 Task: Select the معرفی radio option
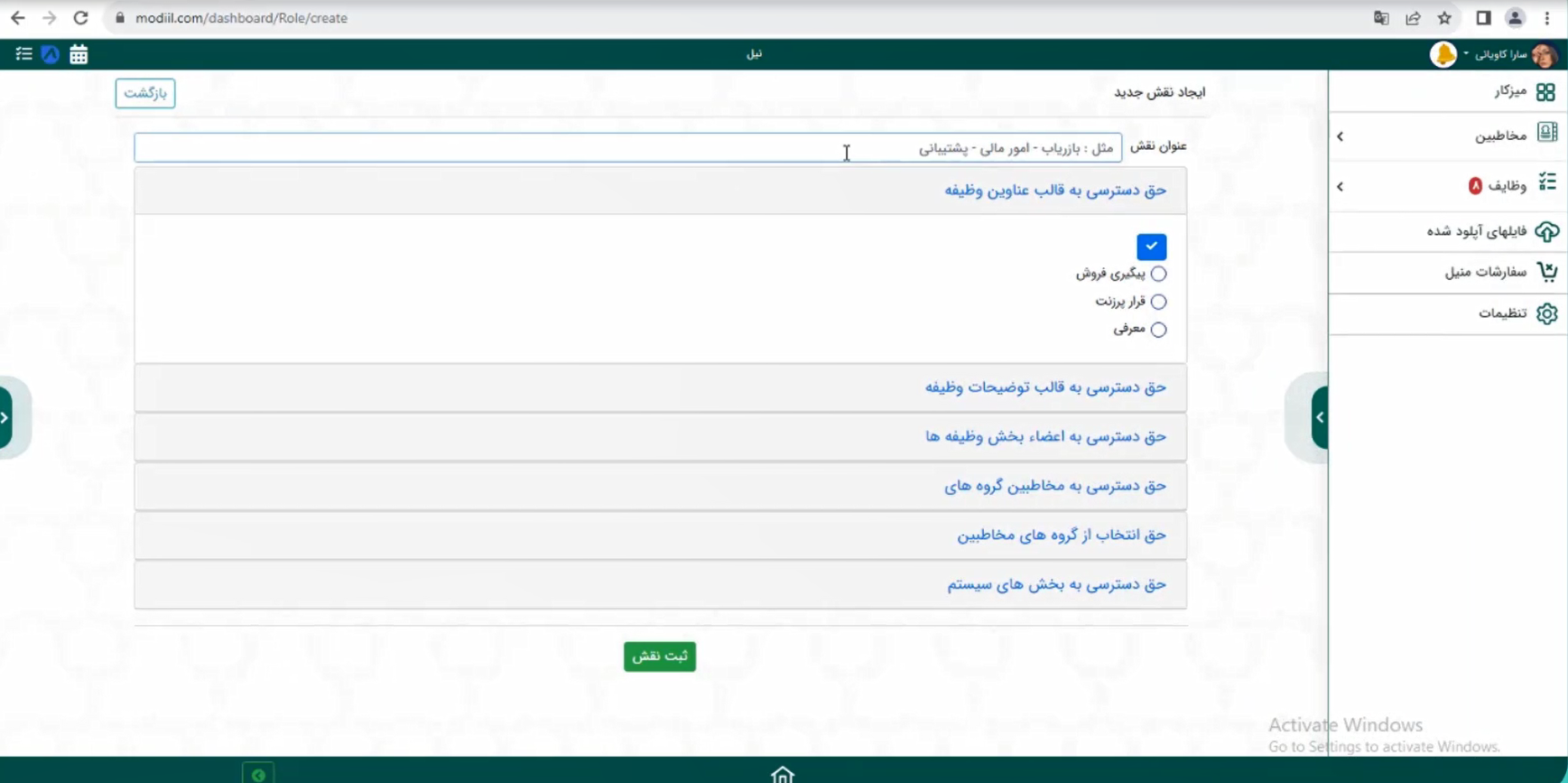(1158, 330)
